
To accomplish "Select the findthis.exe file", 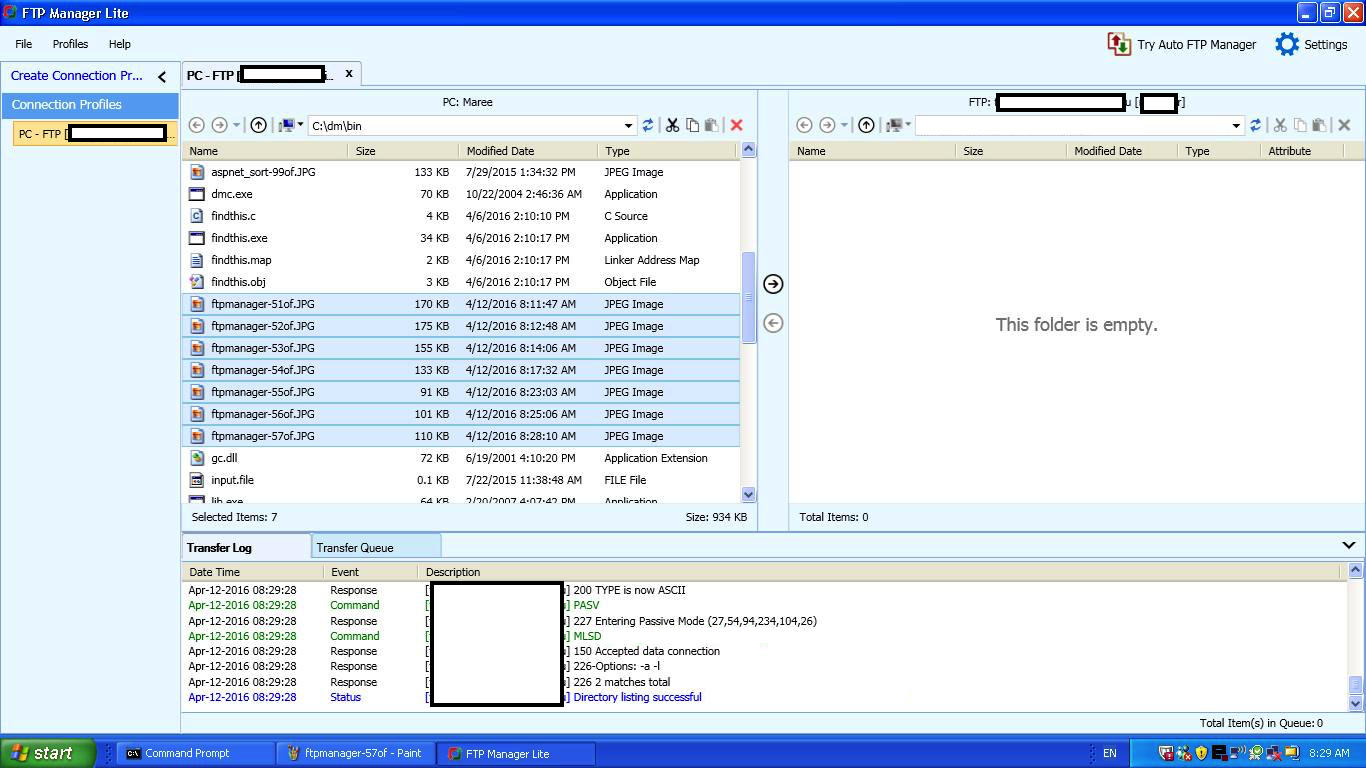I will [239, 238].
